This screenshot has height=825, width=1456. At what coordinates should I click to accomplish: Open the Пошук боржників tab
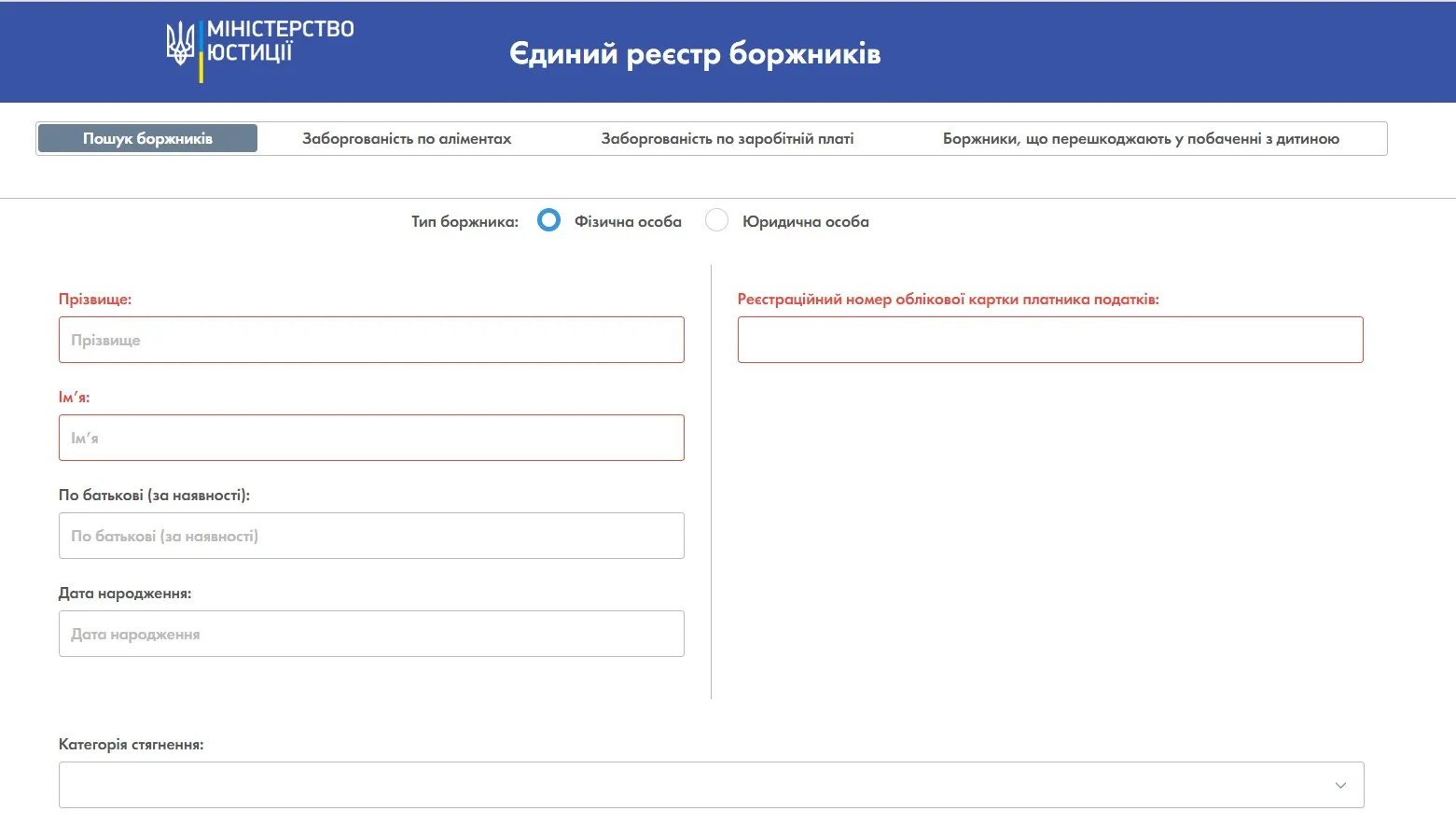[147, 139]
